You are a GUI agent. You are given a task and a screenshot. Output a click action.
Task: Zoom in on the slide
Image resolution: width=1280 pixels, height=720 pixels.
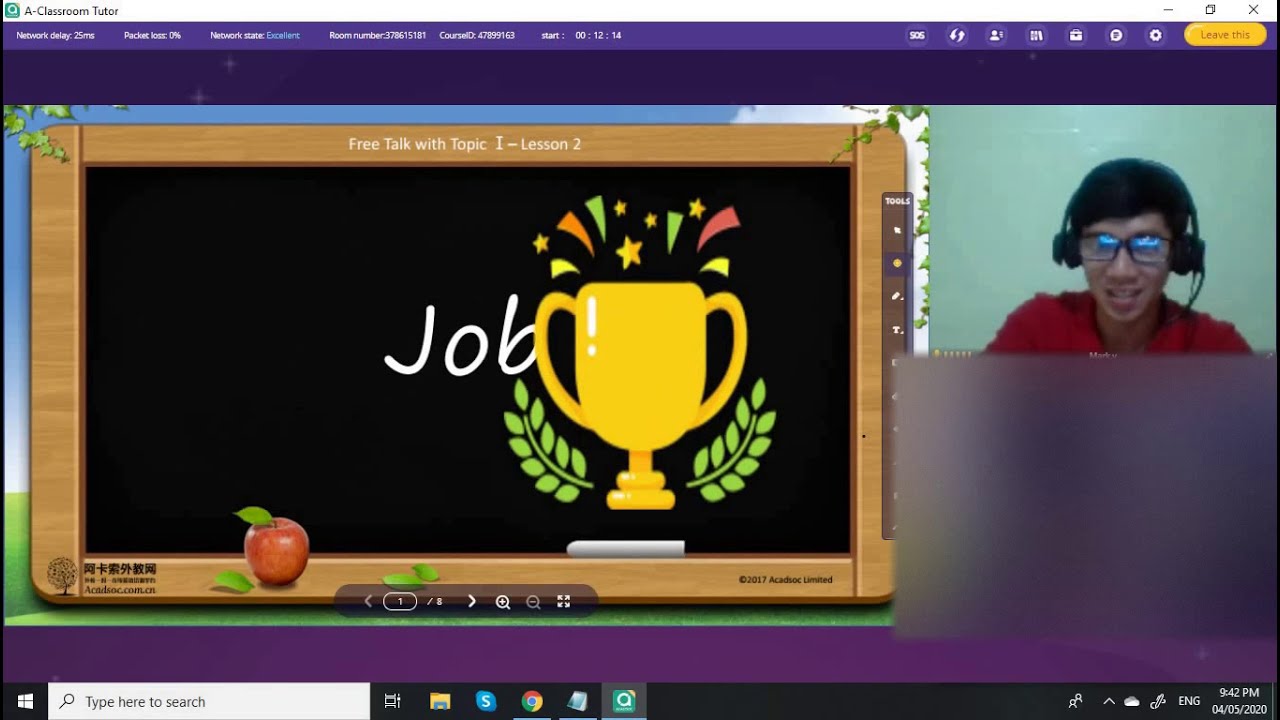pyautogui.click(x=503, y=601)
